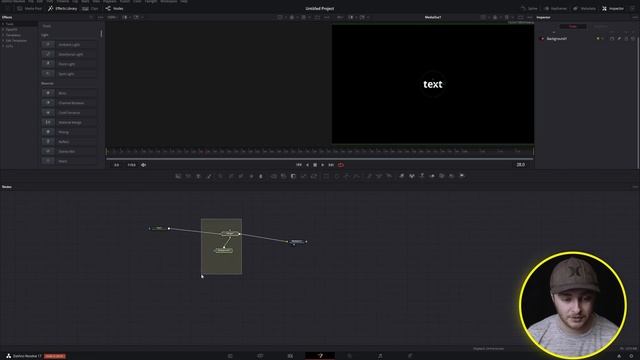Viewport: 640px width, 360px height.
Task: Add a Transform node from the toolbar
Action: [x=314, y=176]
